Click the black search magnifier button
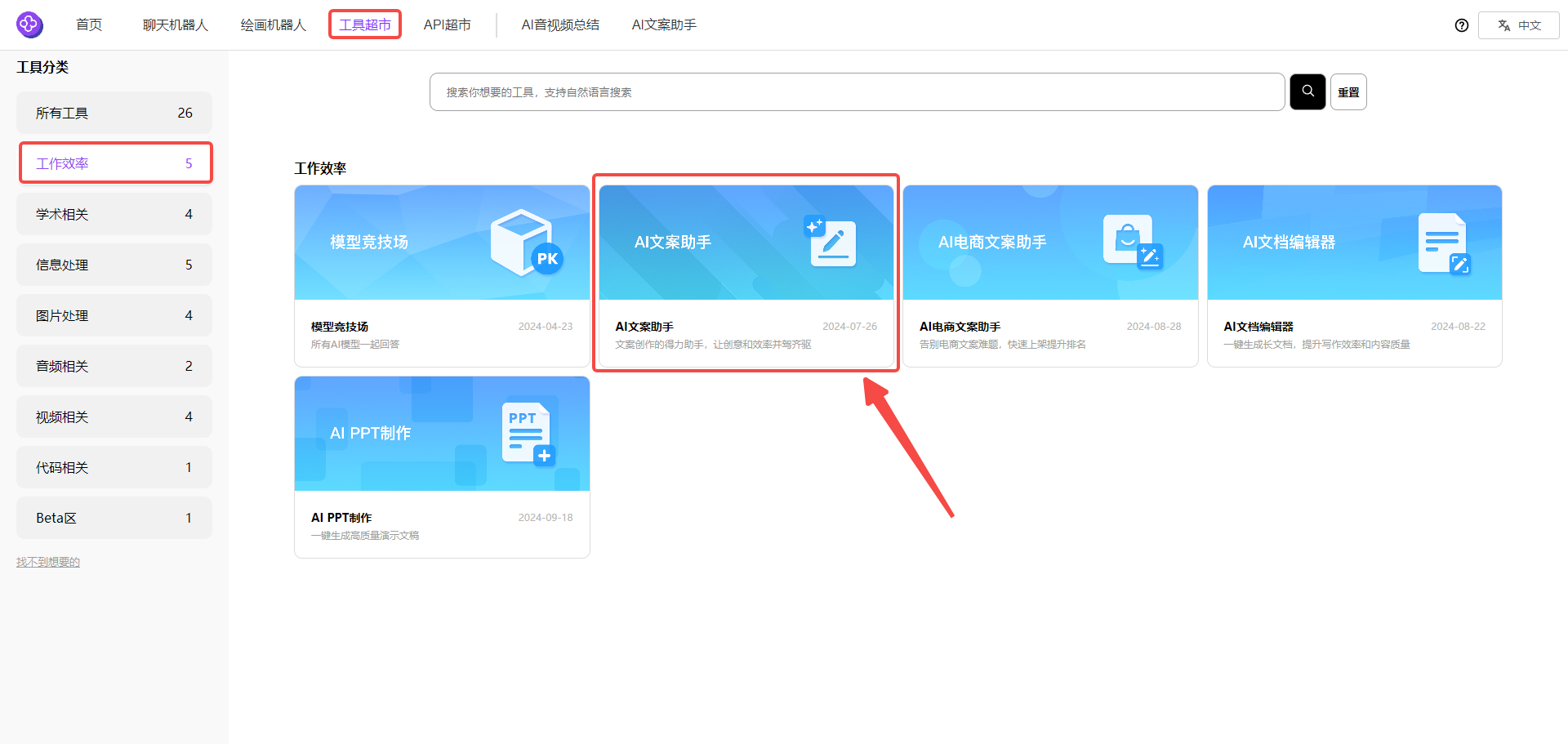1568x744 pixels. coord(1307,91)
